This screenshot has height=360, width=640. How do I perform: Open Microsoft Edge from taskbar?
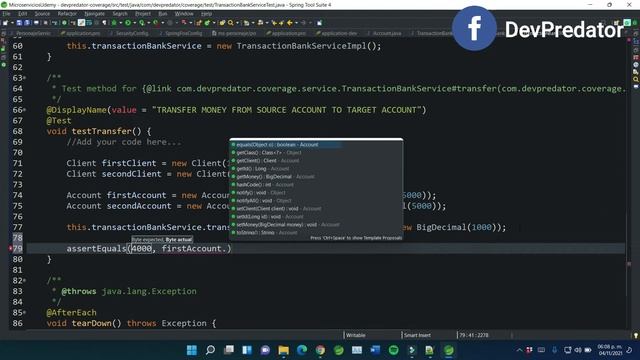tap(302, 350)
